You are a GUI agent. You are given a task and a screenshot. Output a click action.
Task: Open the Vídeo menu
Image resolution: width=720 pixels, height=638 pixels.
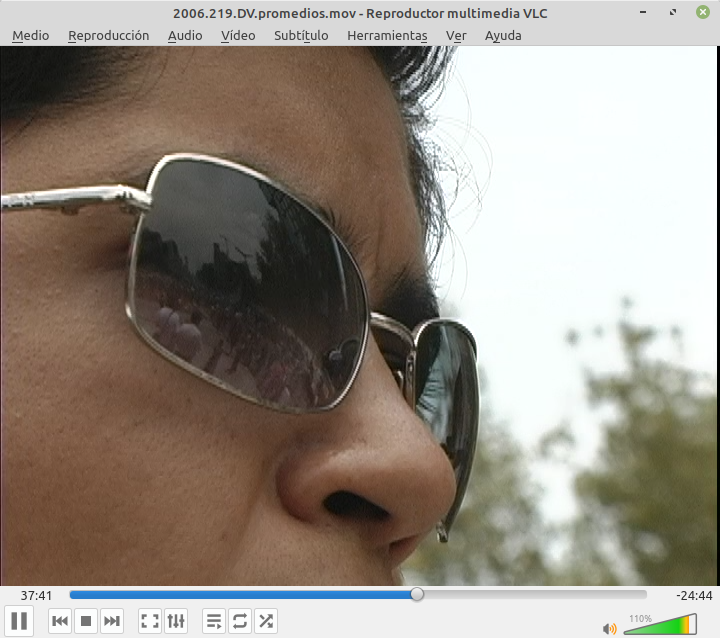(238, 35)
